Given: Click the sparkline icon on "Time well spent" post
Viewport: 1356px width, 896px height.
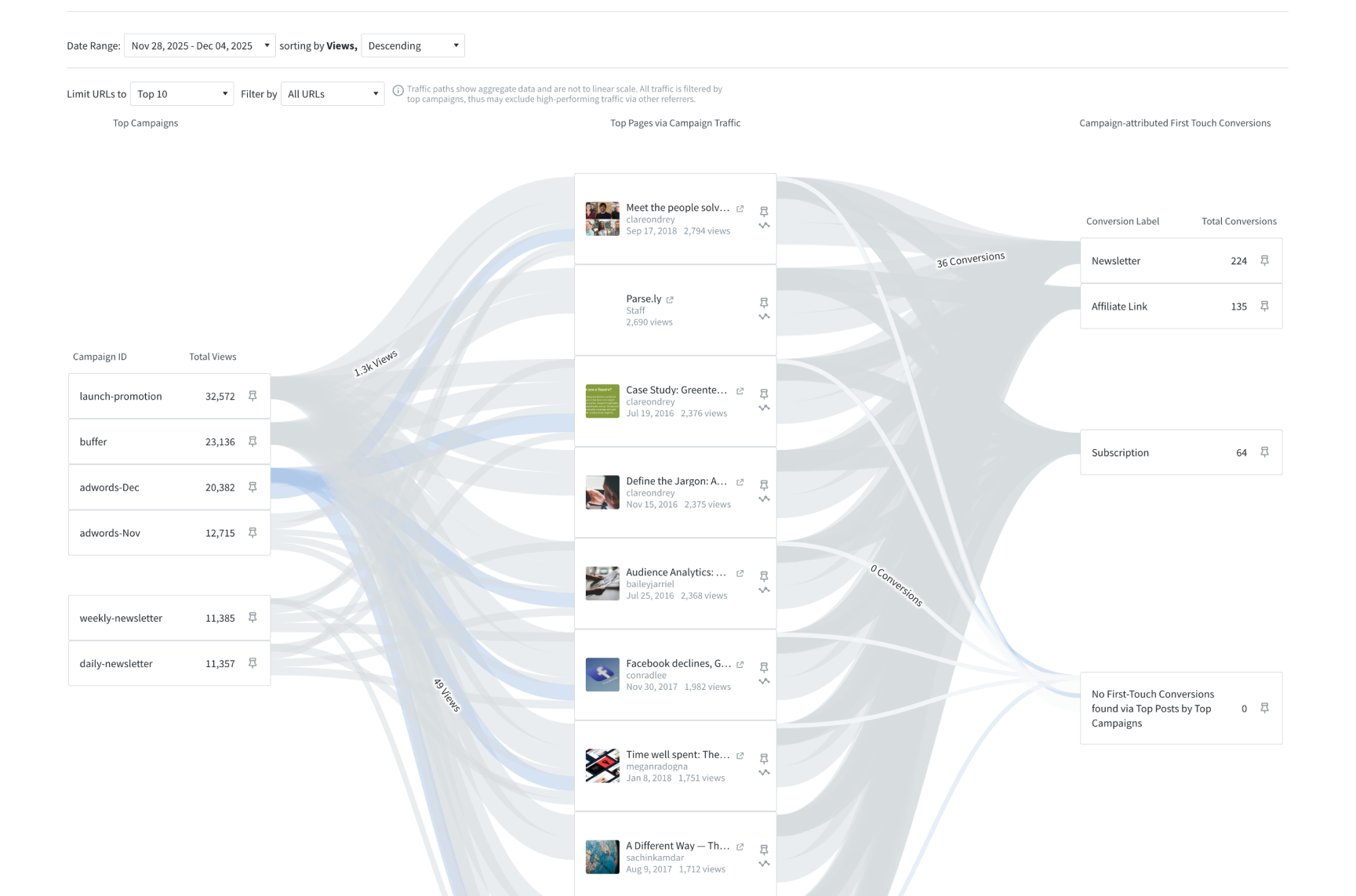Looking at the screenshot, I should pyautogui.click(x=764, y=772).
